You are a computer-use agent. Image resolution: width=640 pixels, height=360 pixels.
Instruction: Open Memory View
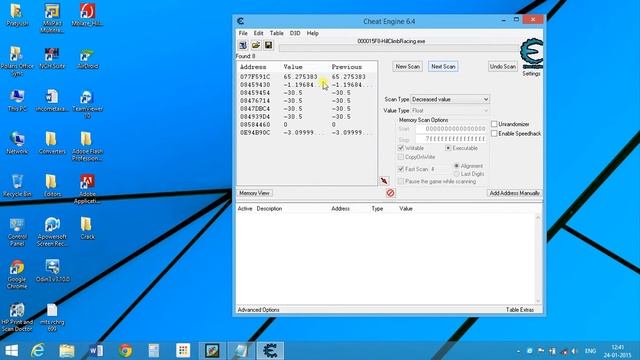[254, 193]
